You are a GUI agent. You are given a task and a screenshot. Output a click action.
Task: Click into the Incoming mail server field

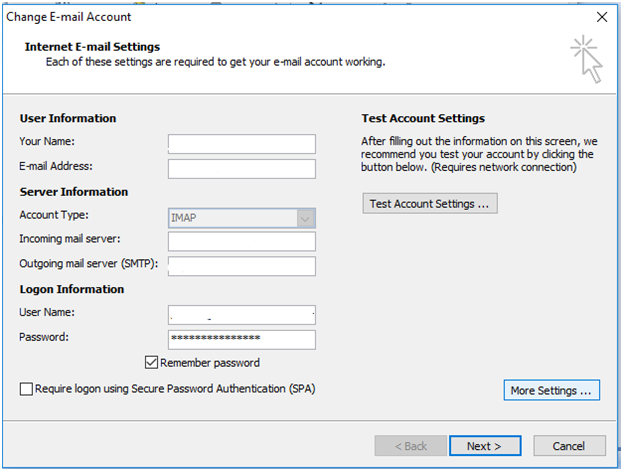pyautogui.click(x=242, y=241)
